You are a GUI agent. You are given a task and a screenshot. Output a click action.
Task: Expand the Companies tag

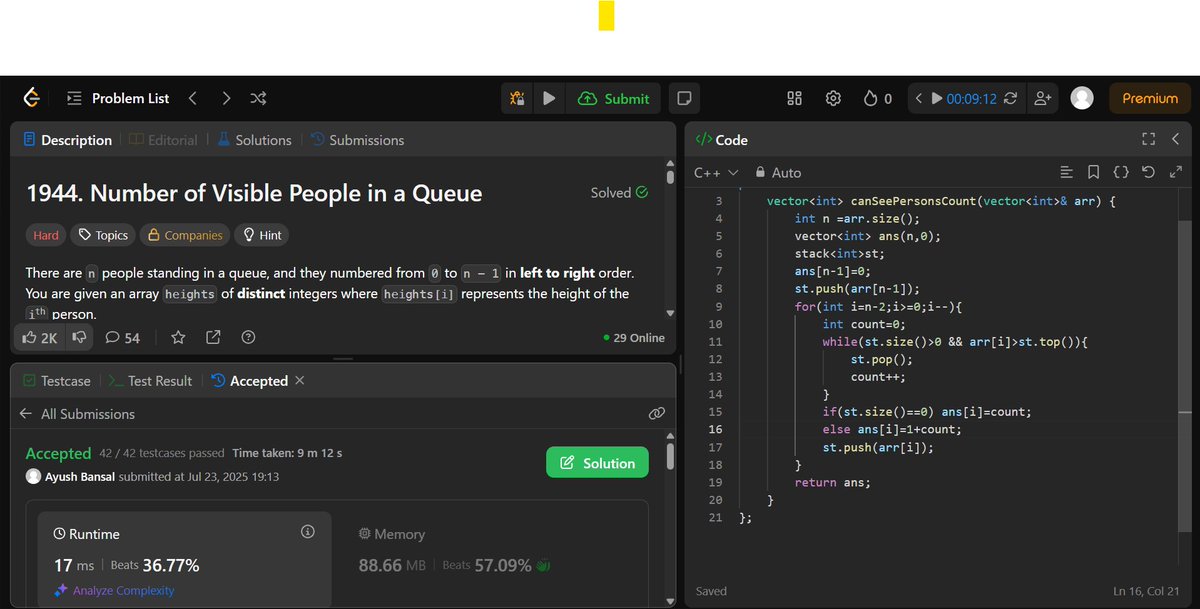pyautogui.click(x=185, y=235)
